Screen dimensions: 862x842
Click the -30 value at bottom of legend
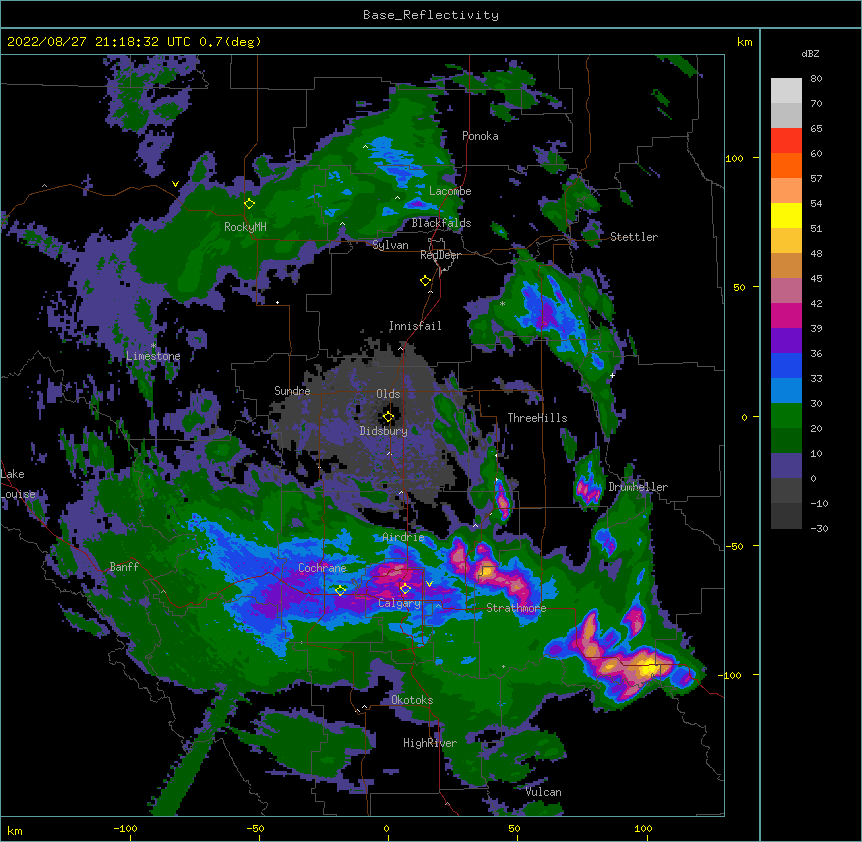coord(819,528)
